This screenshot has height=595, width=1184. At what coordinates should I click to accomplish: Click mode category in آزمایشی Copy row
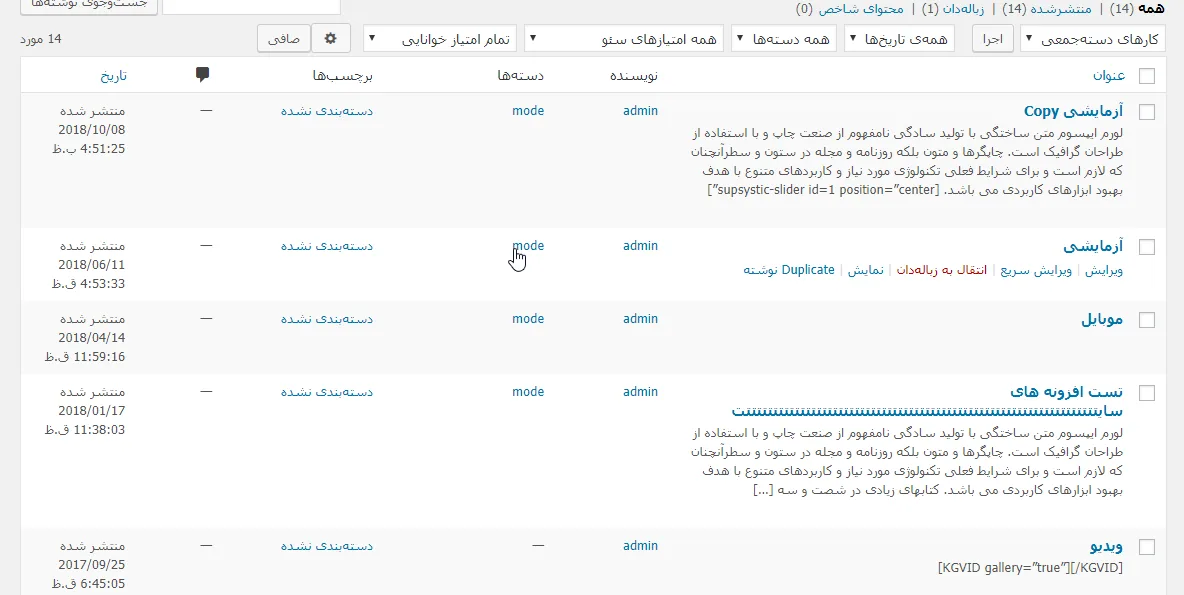coord(528,111)
